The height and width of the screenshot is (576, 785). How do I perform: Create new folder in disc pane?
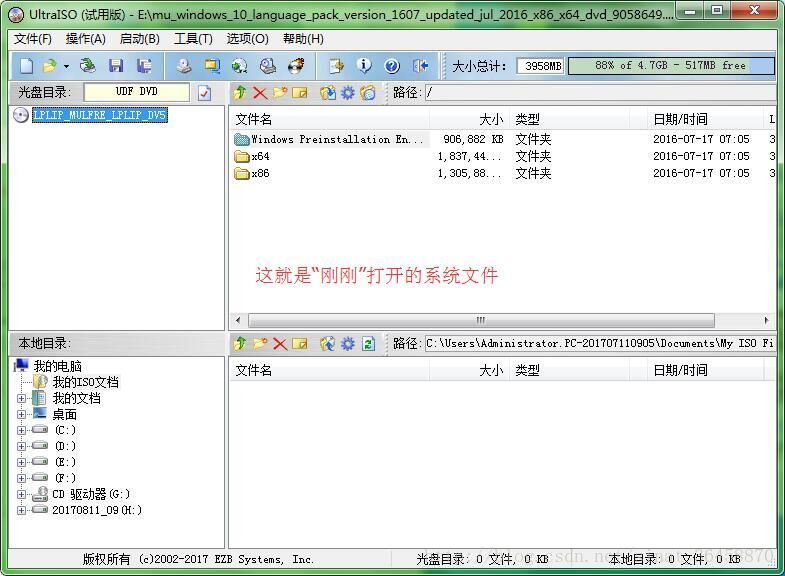[x=280, y=93]
